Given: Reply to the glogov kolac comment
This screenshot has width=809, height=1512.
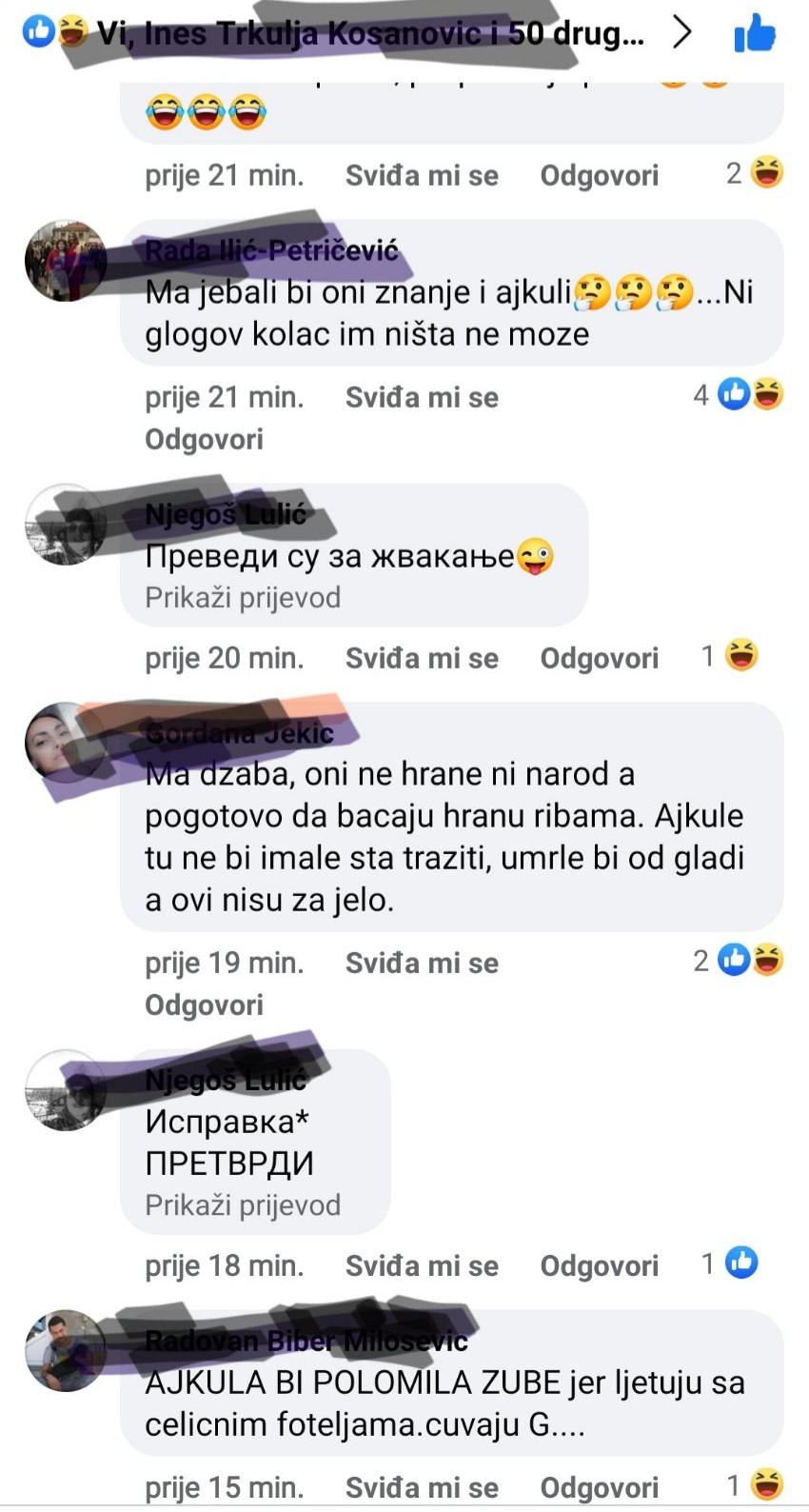Looking at the screenshot, I should tap(204, 439).
